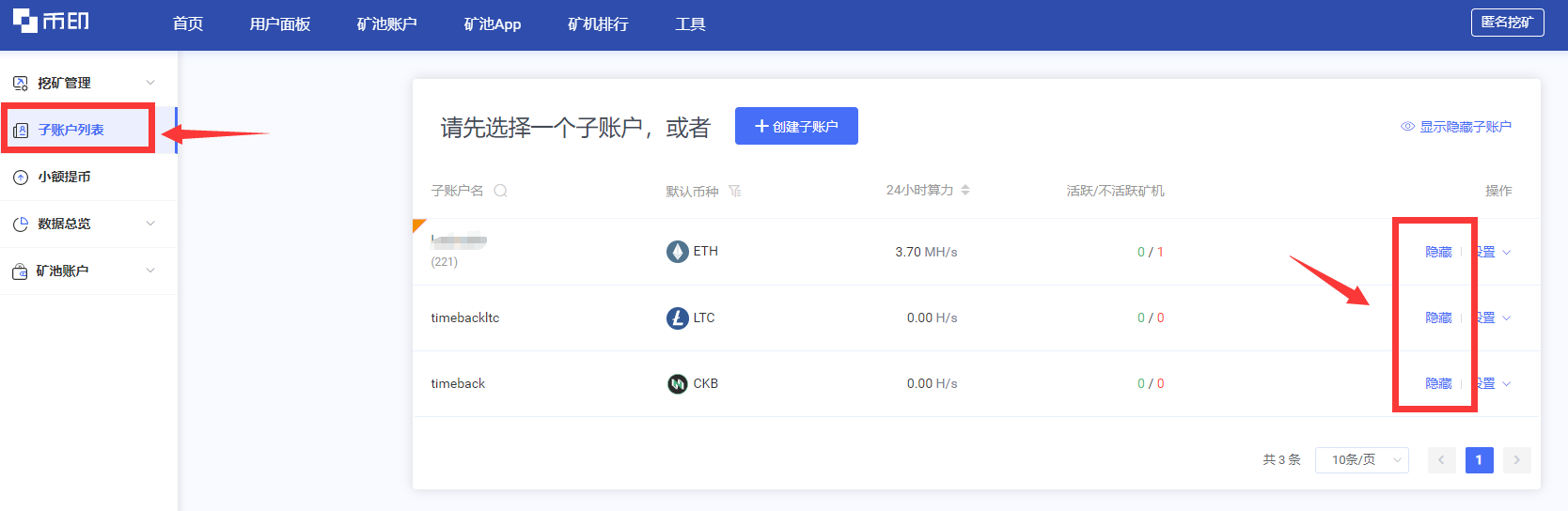Go to 用户面板 in the top navigation
This screenshot has width=1568, height=511.
(280, 24)
